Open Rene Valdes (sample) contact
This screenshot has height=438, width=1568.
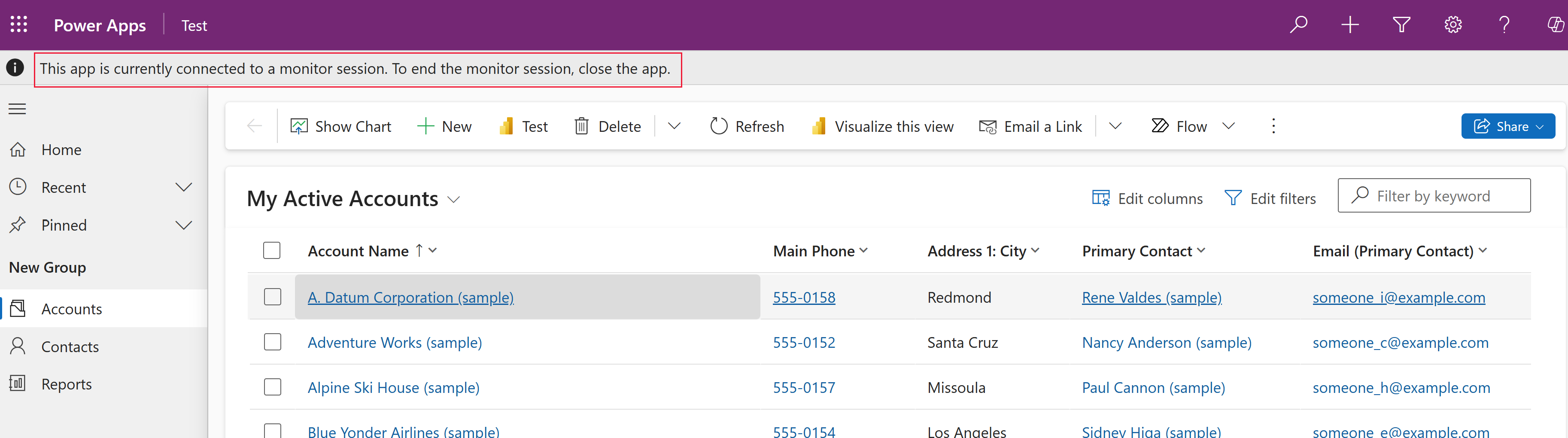[1152, 297]
